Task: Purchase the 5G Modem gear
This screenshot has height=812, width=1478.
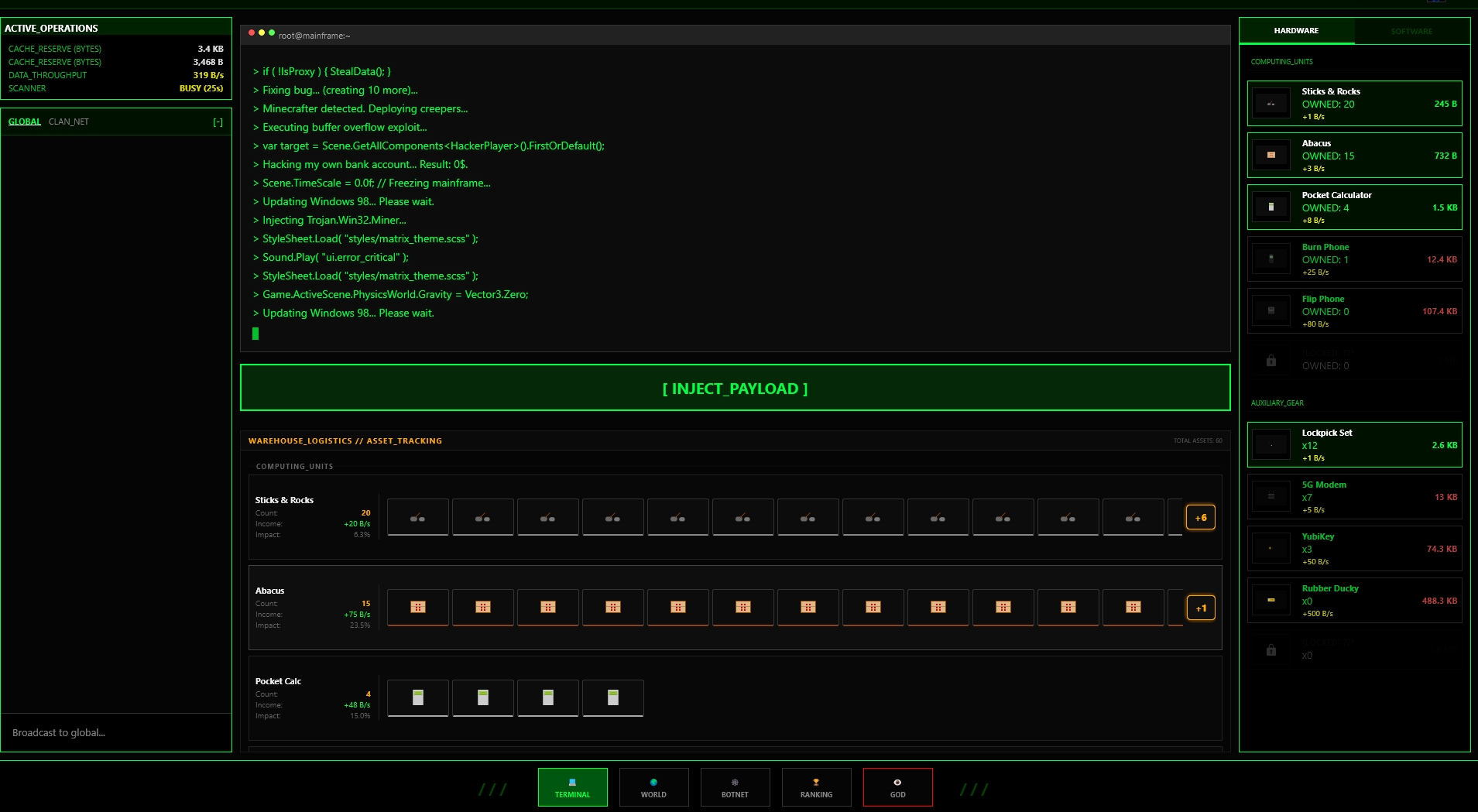Action: 1354,497
